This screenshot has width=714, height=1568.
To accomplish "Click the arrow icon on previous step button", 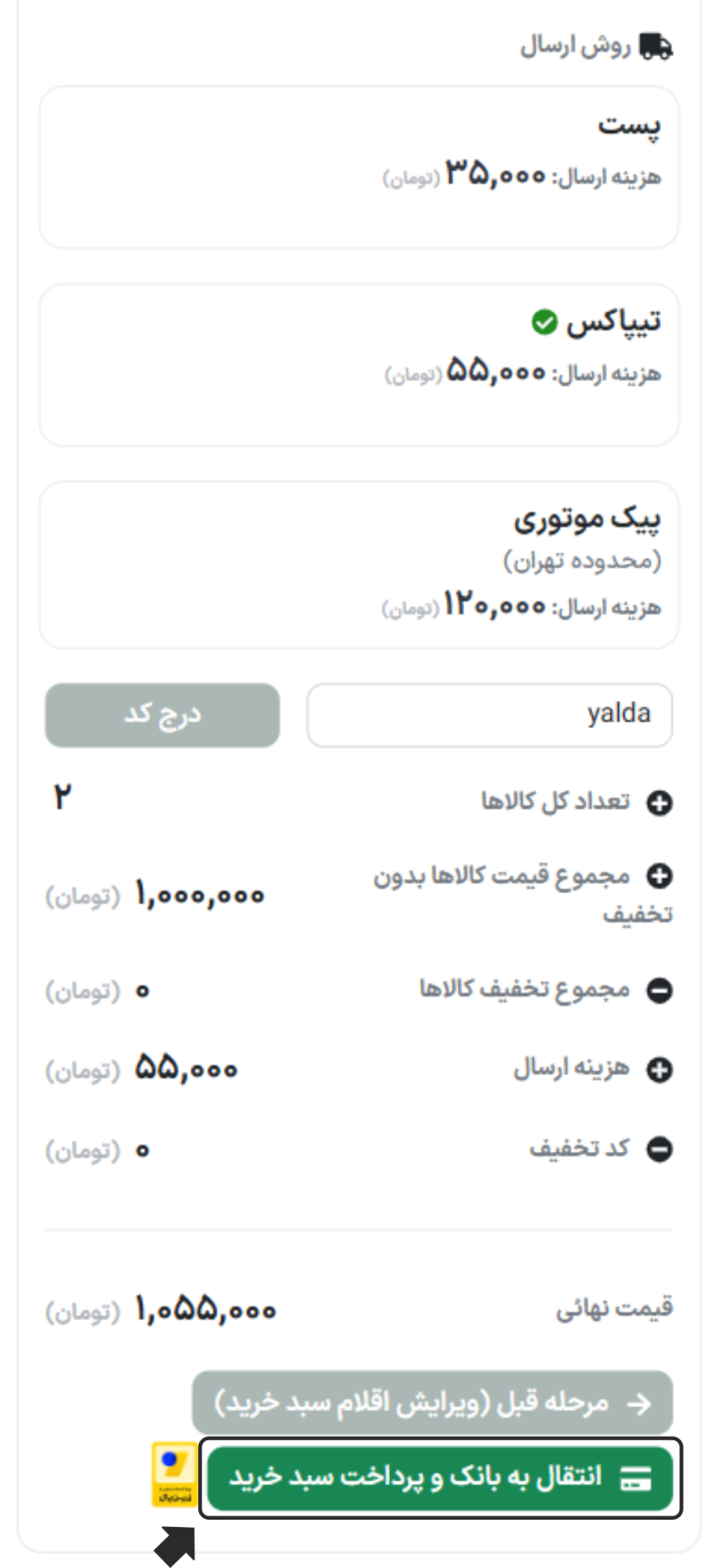I will [x=639, y=1404].
